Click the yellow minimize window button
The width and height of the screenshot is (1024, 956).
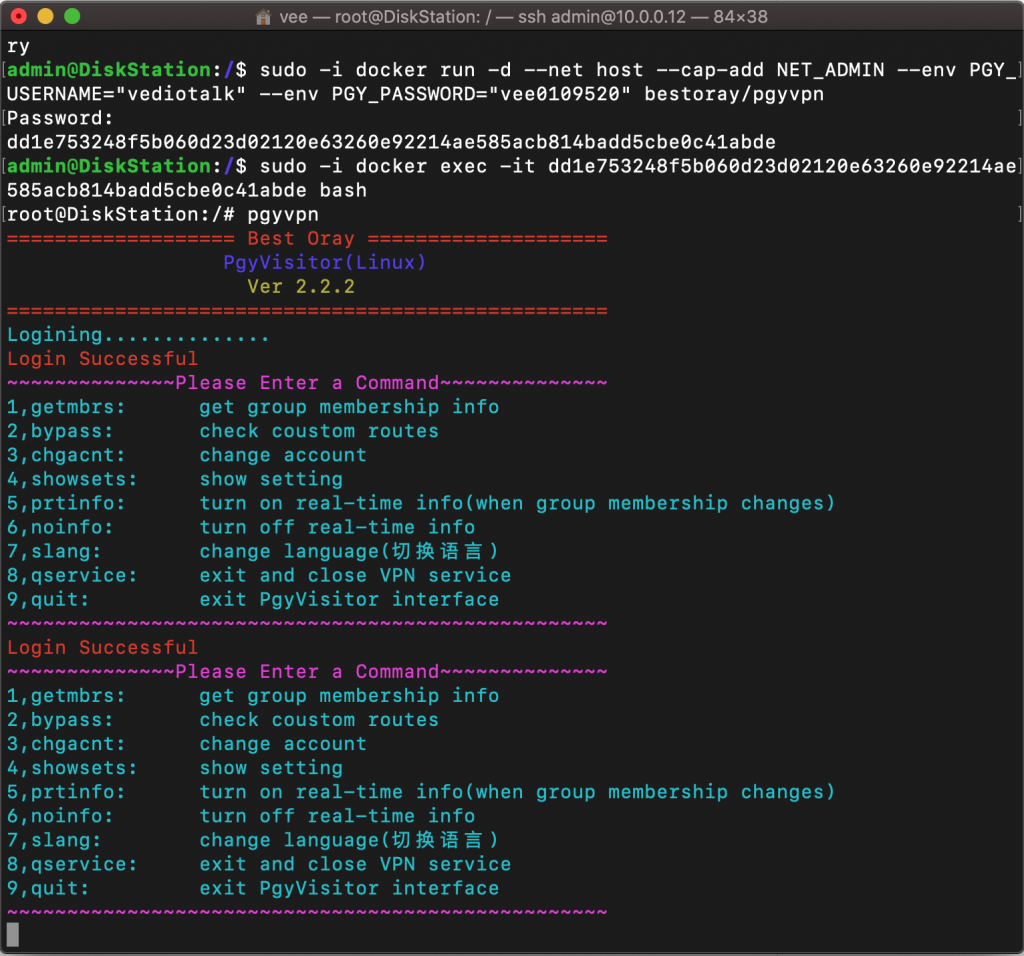[45, 16]
